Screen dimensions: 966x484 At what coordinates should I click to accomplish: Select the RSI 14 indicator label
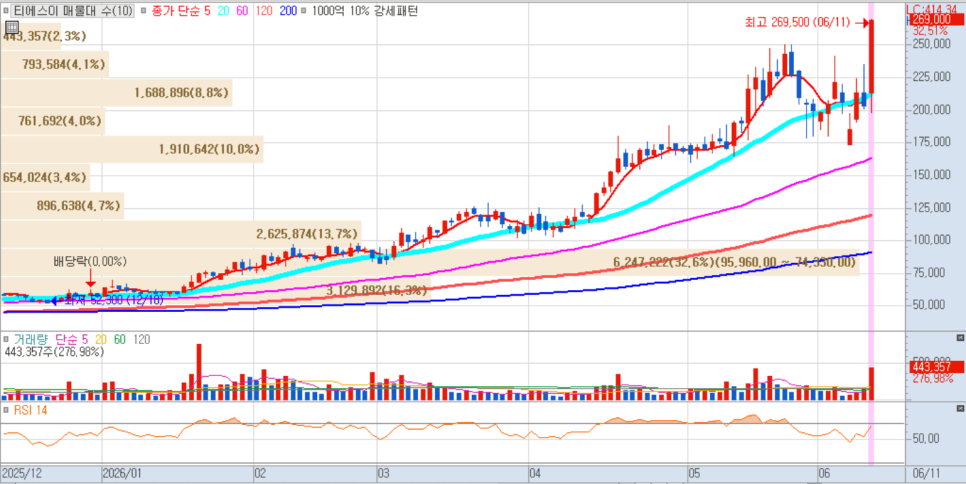[x=30, y=410]
